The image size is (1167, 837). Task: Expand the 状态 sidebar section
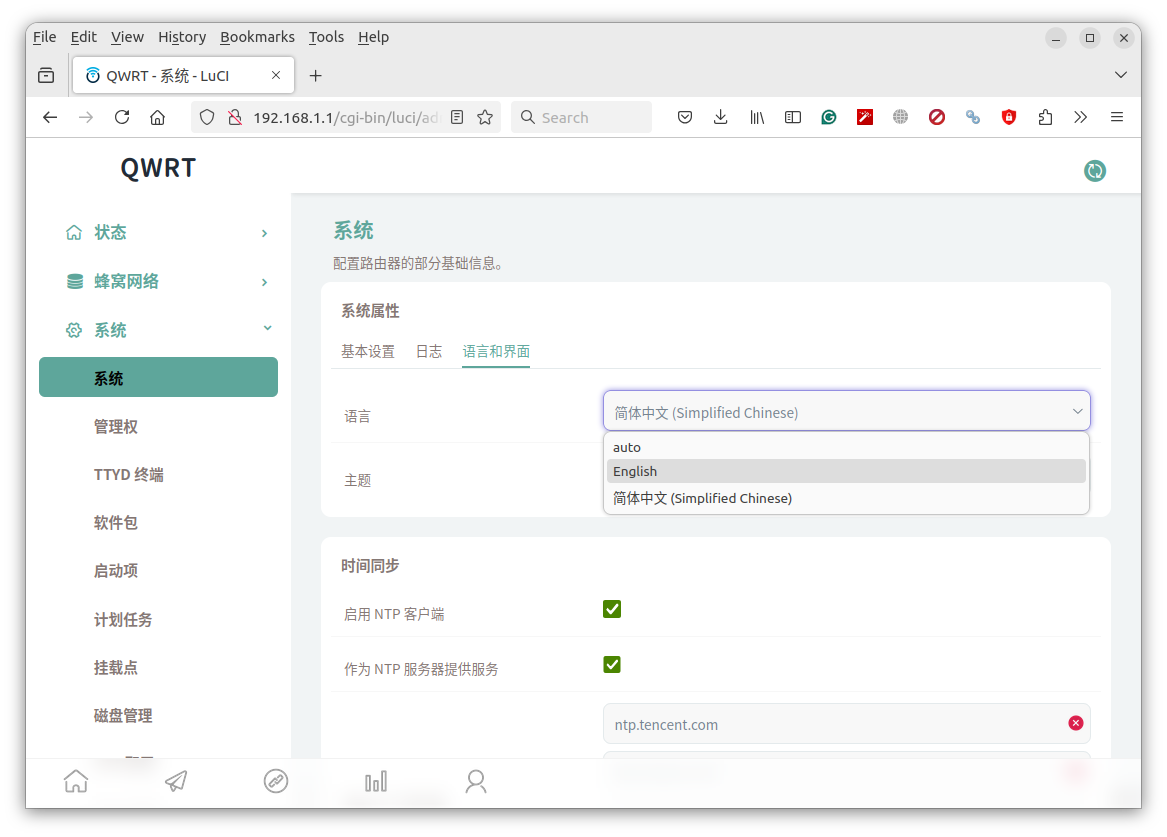[167, 233]
